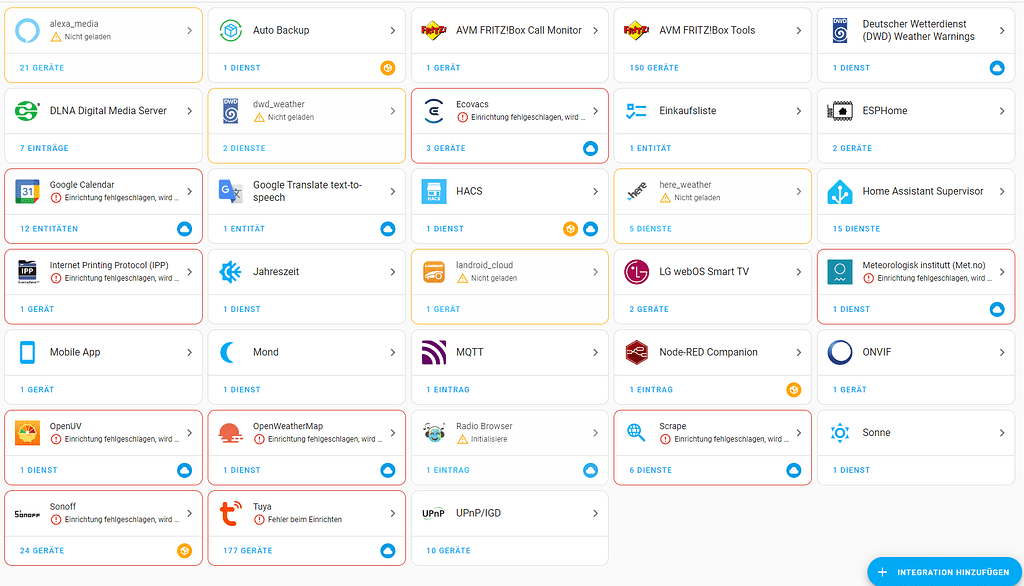Click the Ecovacs logo icon
This screenshot has width=1024, height=586.
tap(433, 110)
